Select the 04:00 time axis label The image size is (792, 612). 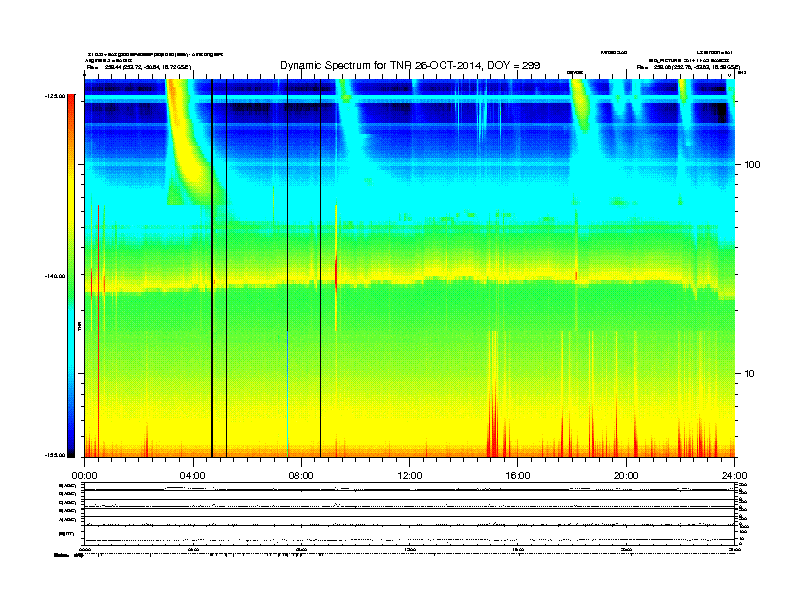tap(193, 476)
